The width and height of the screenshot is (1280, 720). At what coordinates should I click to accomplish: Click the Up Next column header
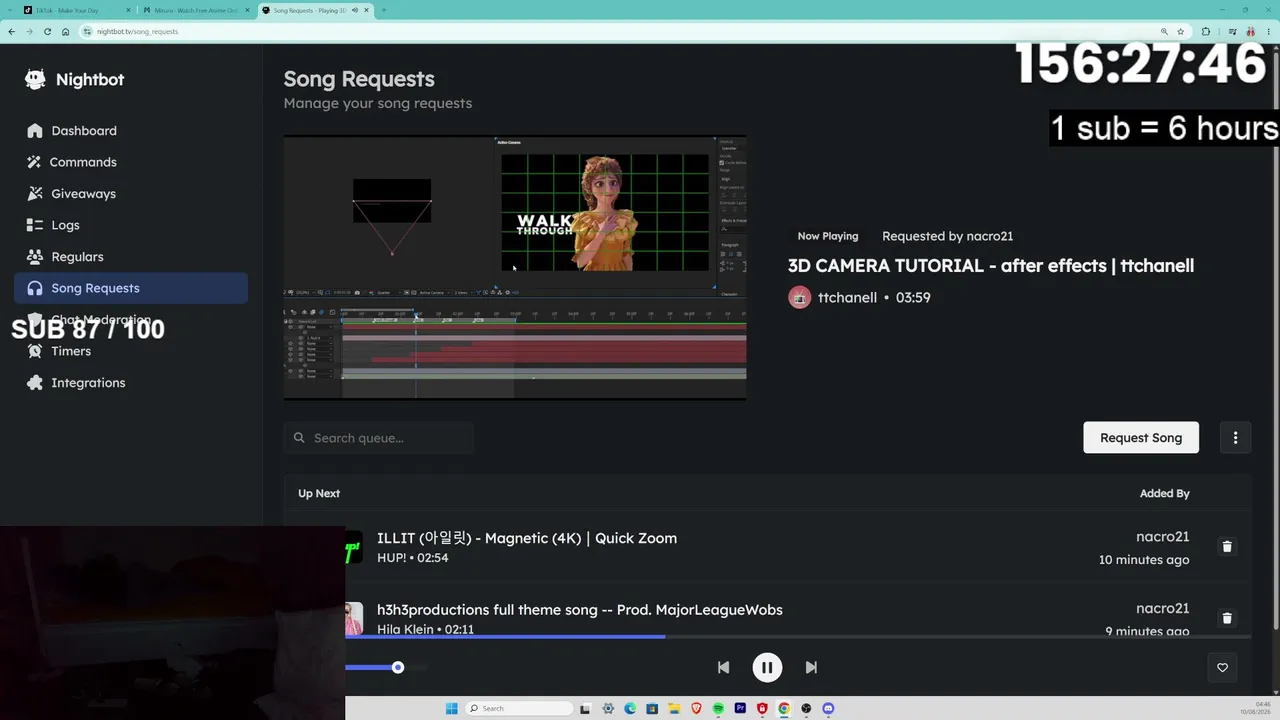[319, 493]
